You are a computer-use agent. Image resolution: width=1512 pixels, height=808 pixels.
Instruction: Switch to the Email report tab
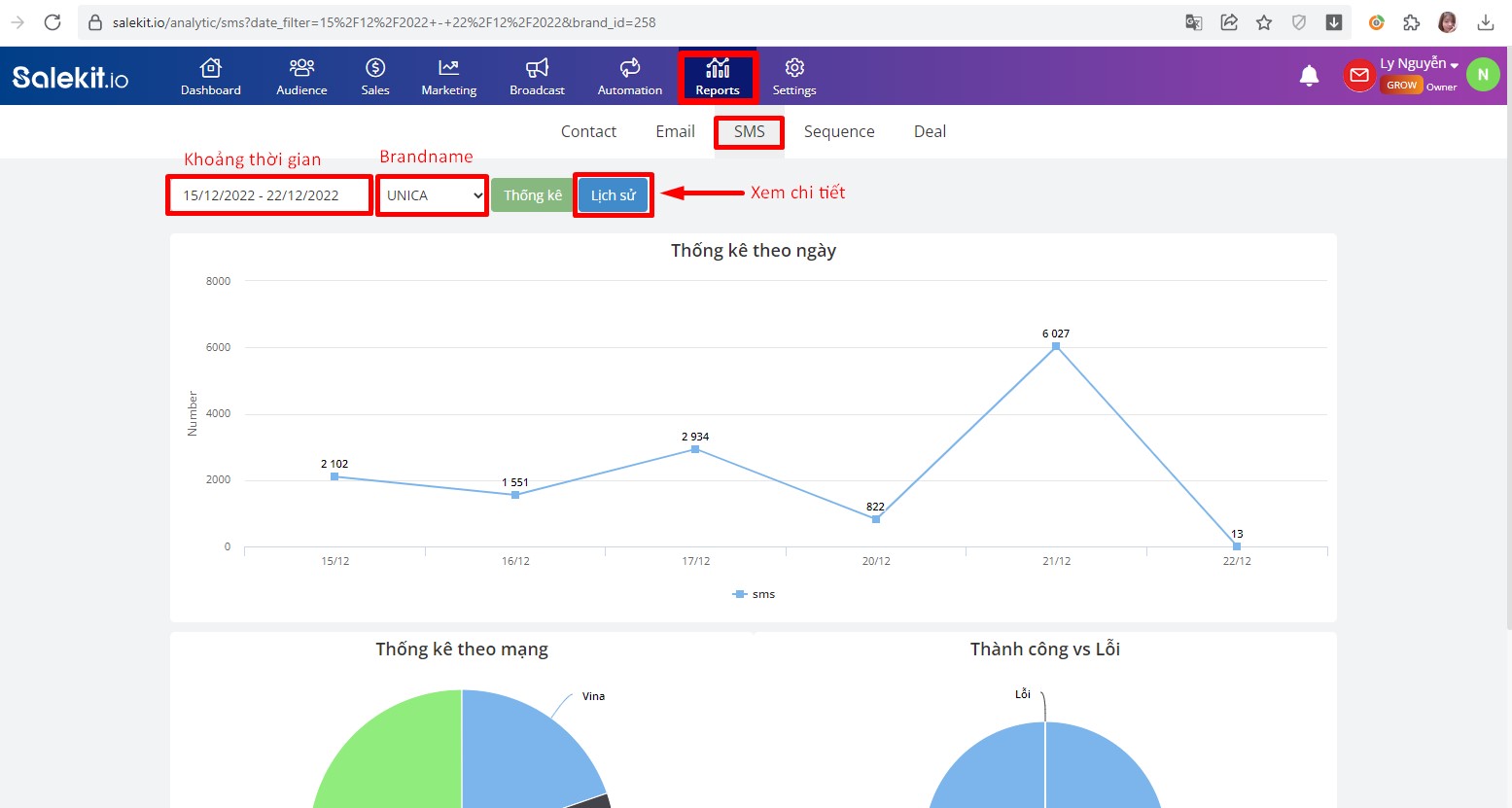[675, 131]
